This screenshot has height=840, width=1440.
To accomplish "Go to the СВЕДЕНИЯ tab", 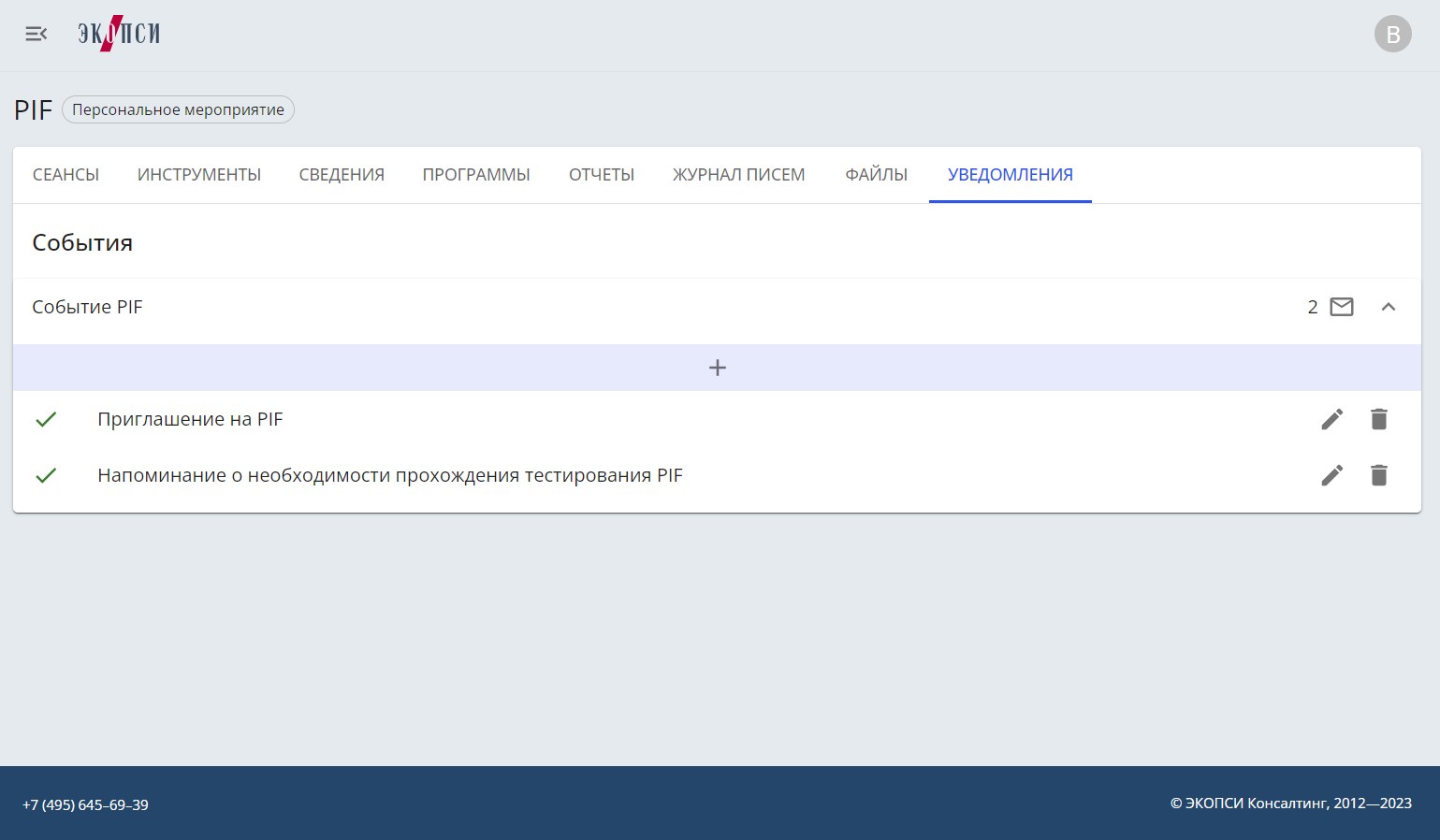I will click(x=342, y=175).
